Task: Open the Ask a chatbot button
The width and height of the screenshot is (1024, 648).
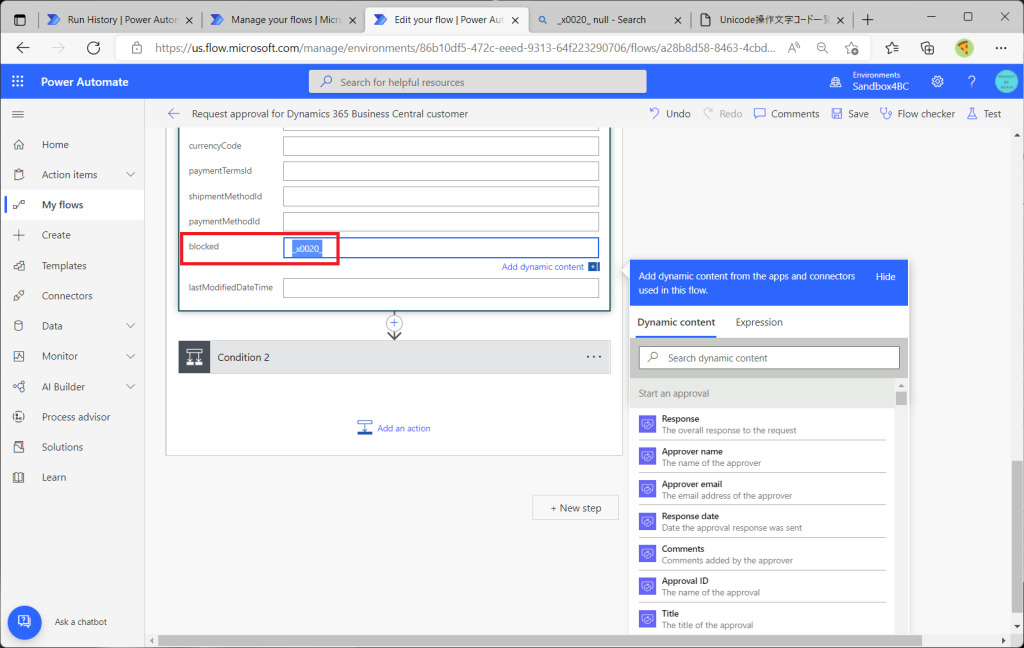Action: tap(24, 622)
